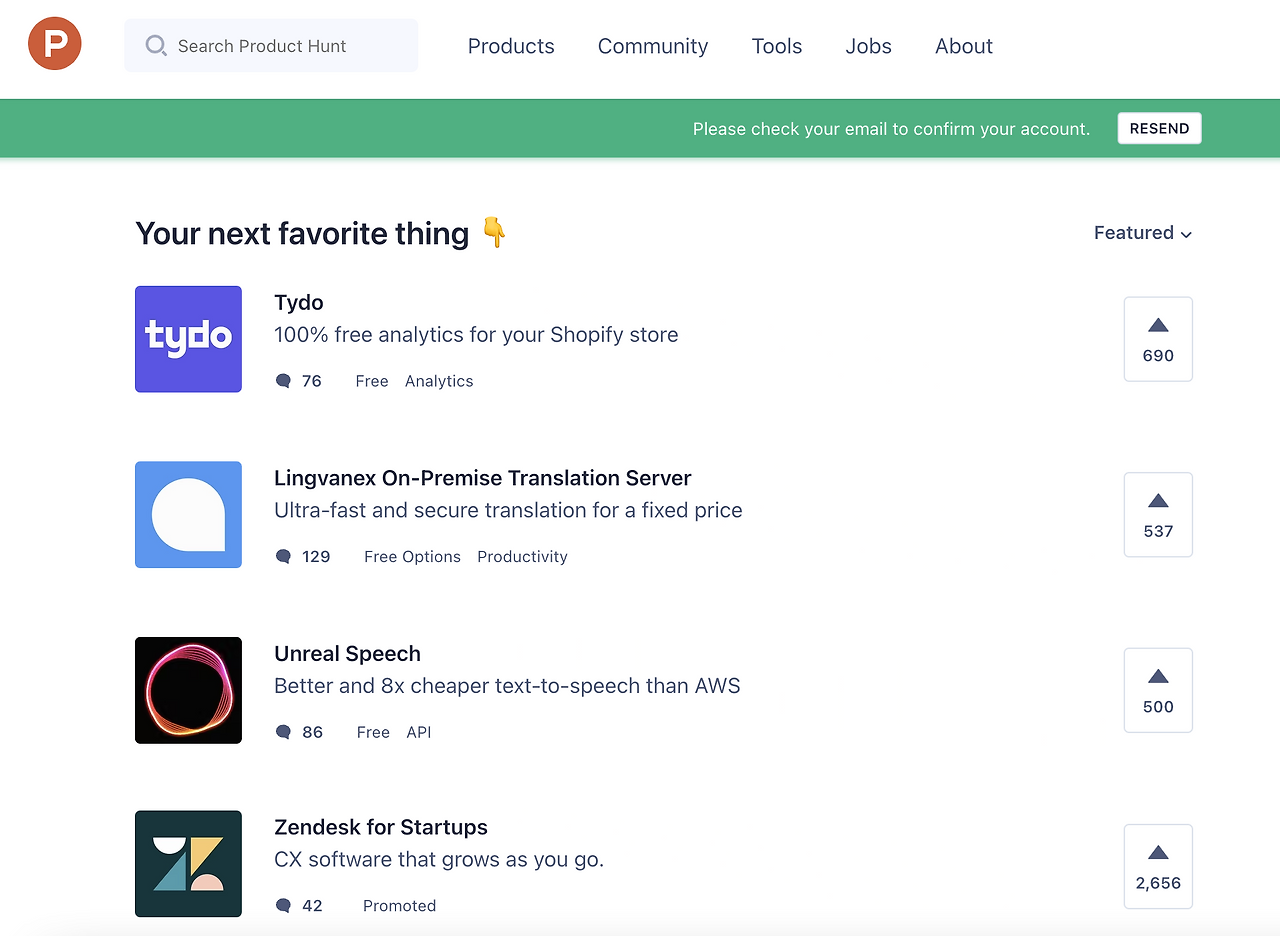Screen dimensions: 1280x936
Task: Click the "Please check your email" banner message
Action: 891,129
